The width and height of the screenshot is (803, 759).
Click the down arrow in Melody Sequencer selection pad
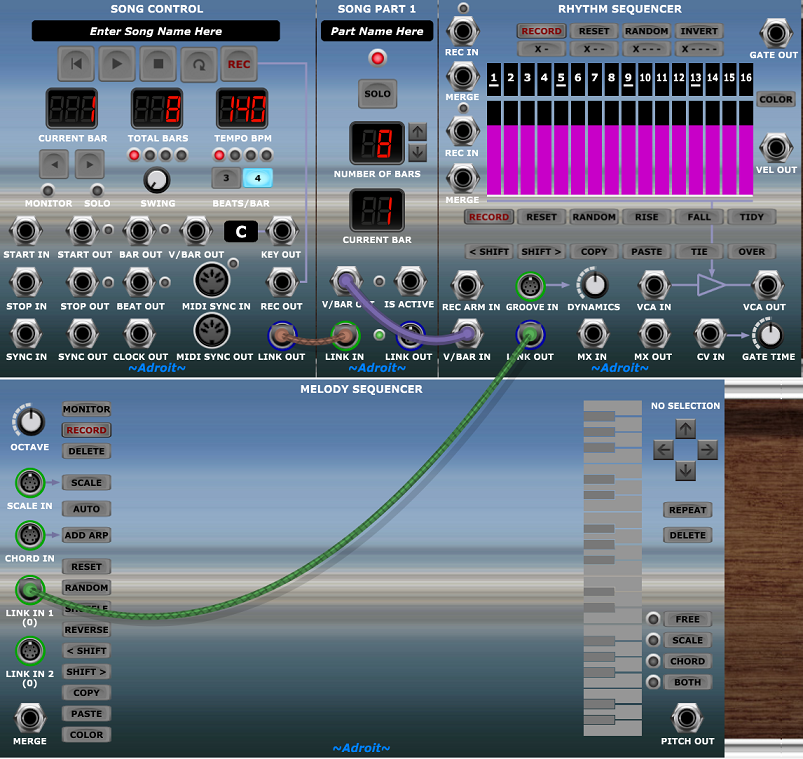685,471
